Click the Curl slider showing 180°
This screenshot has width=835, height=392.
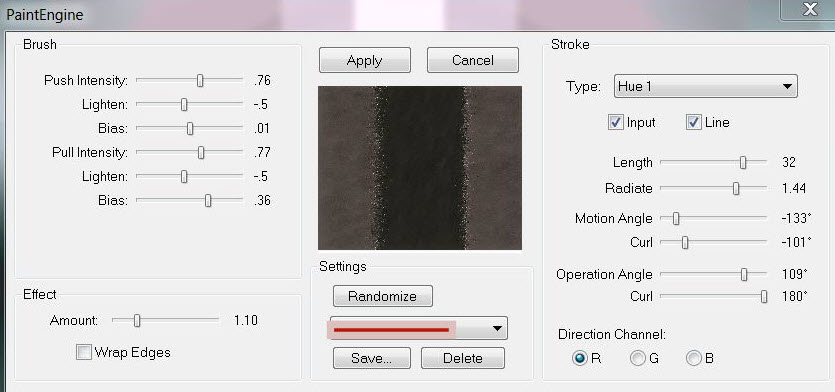coord(764,296)
